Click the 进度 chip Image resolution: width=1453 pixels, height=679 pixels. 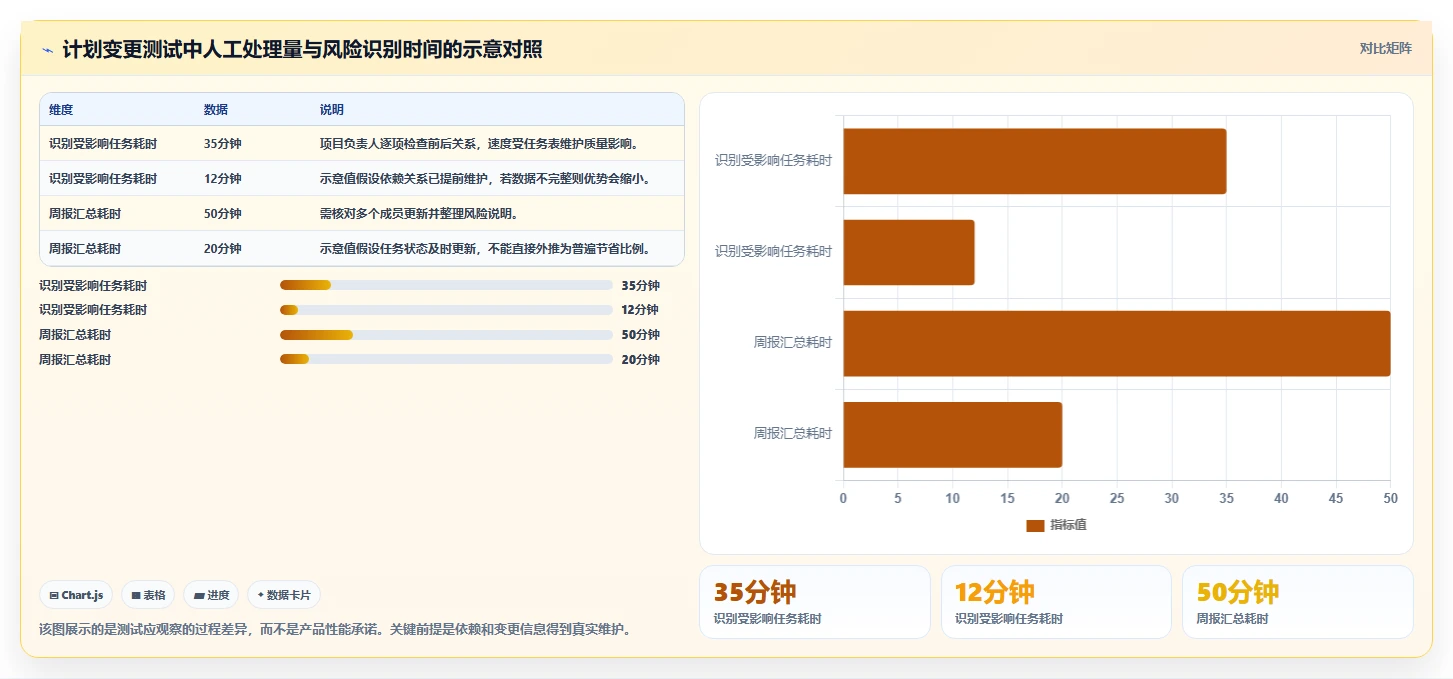211,595
